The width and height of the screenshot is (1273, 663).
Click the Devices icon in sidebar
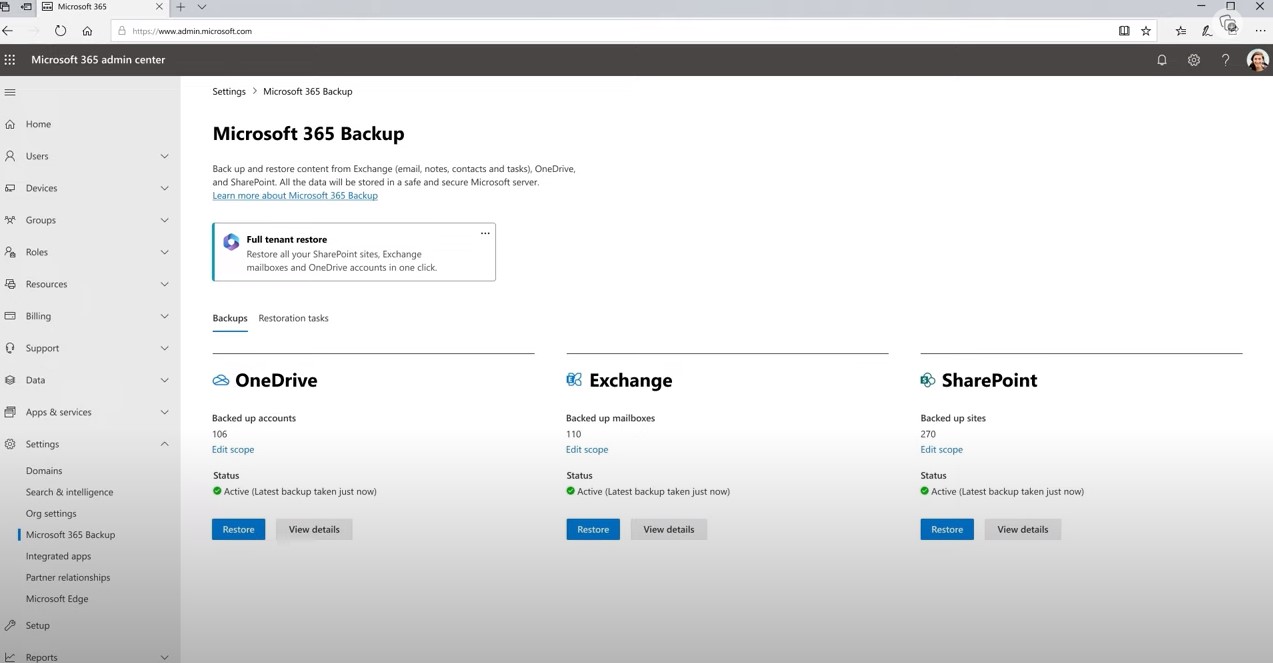pyautogui.click(x=10, y=188)
